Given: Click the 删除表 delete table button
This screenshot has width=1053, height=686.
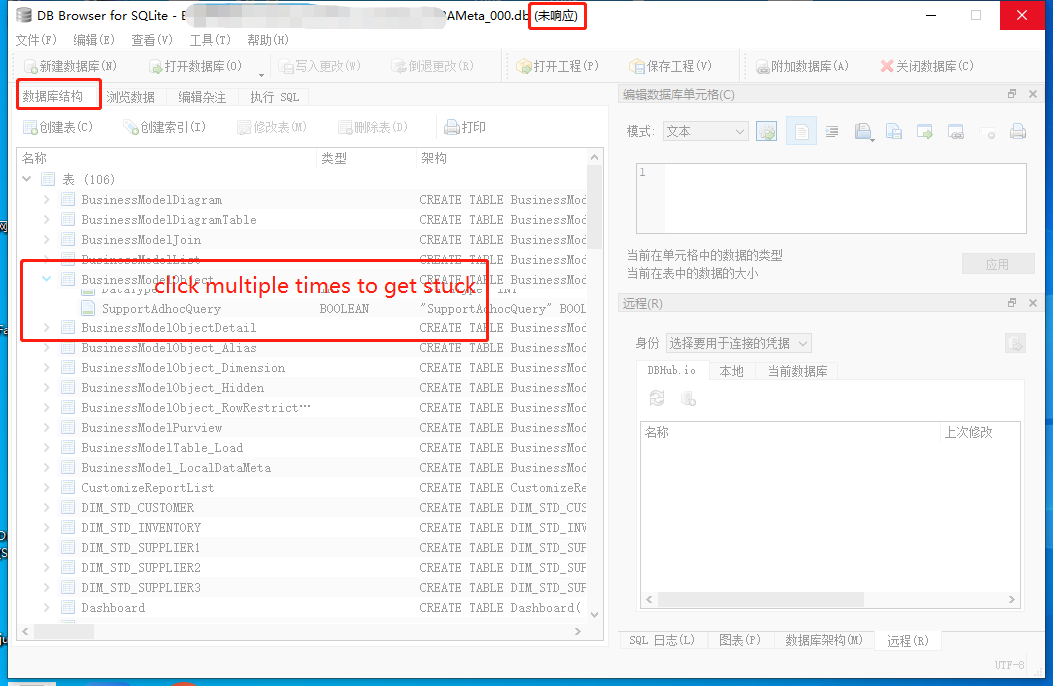Looking at the screenshot, I should point(373,127).
